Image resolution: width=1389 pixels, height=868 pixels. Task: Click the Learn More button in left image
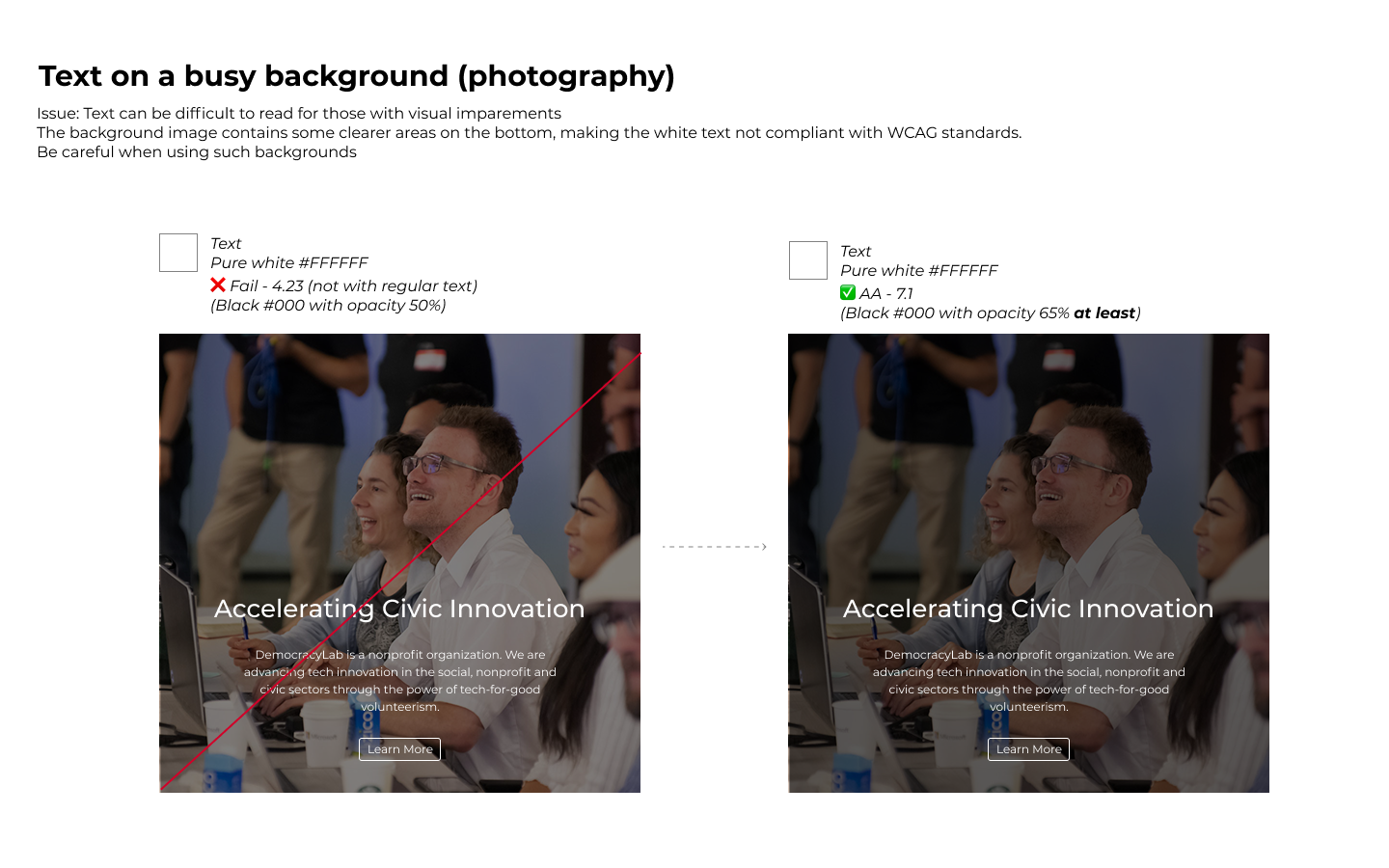click(399, 749)
